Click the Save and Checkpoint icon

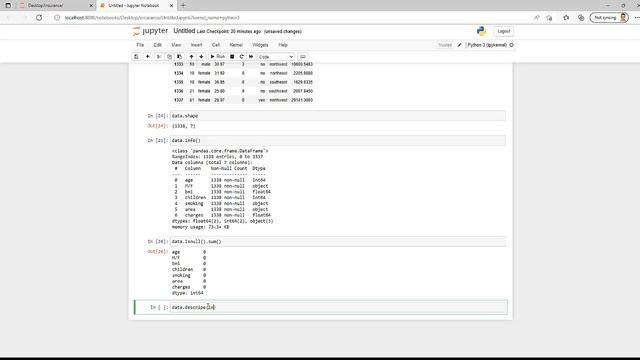point(136,57)
